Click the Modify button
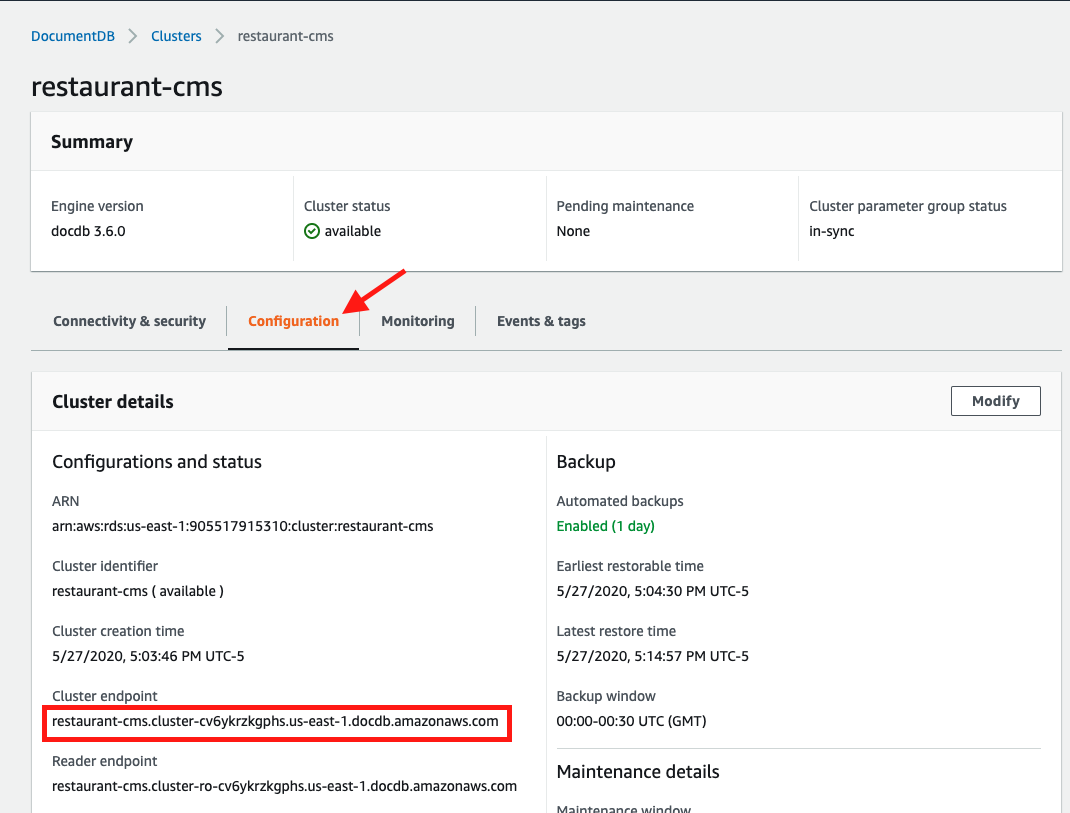The image size is (1070, 813). point(996,401)
